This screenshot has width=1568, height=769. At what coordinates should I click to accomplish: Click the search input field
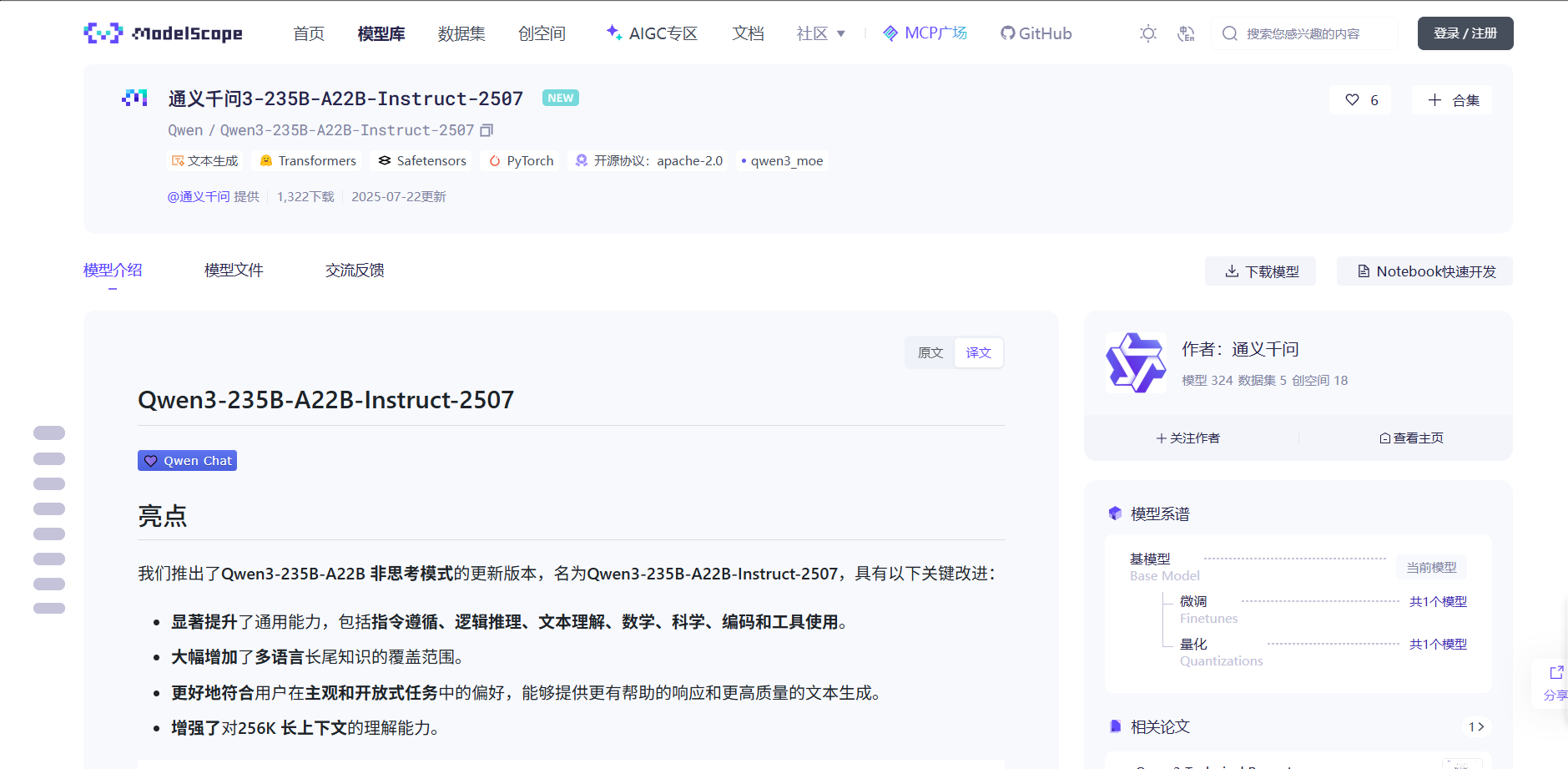pyautogui.click(x=1310, y=33)
